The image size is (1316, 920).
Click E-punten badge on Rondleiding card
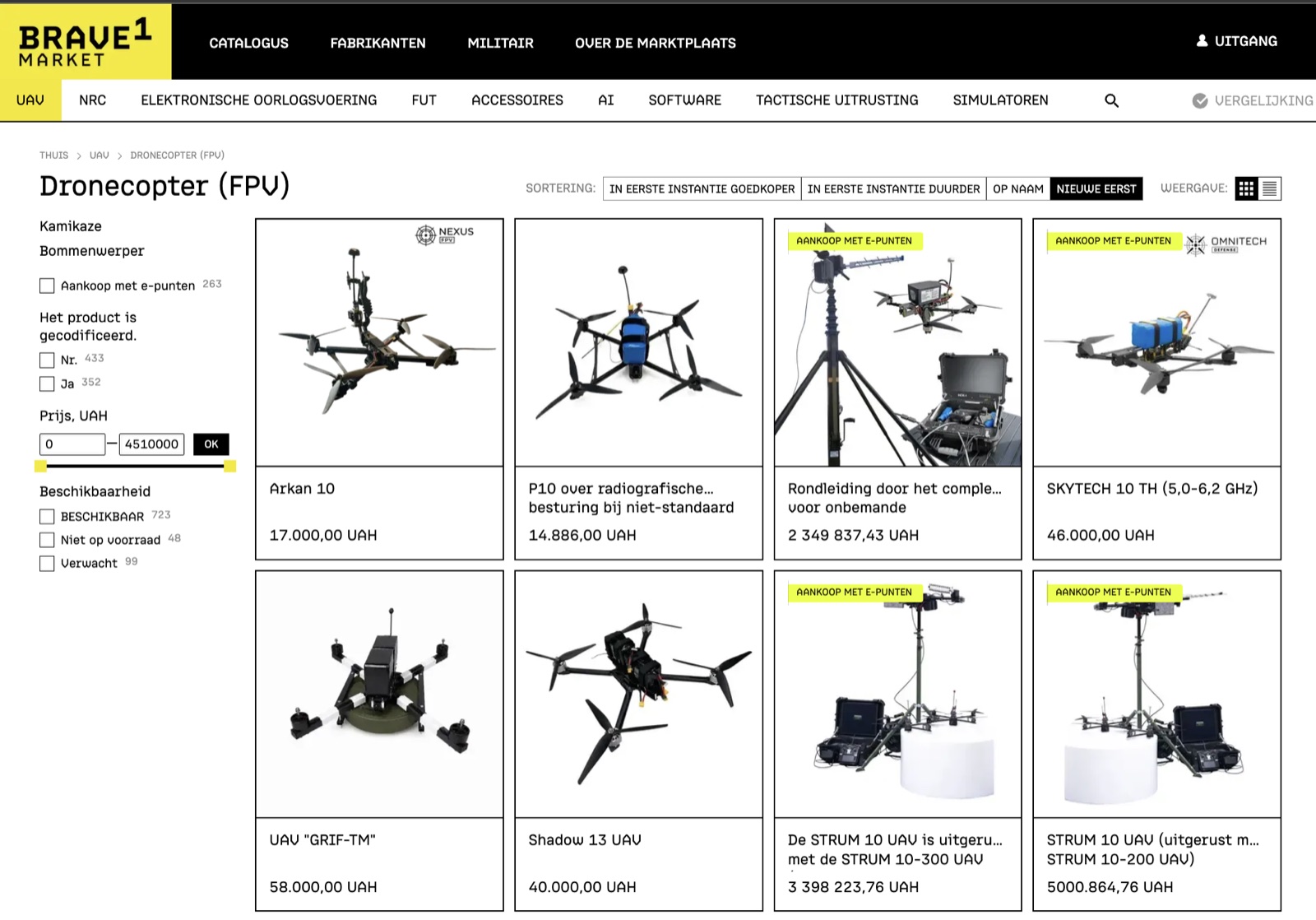click(854, 241)
